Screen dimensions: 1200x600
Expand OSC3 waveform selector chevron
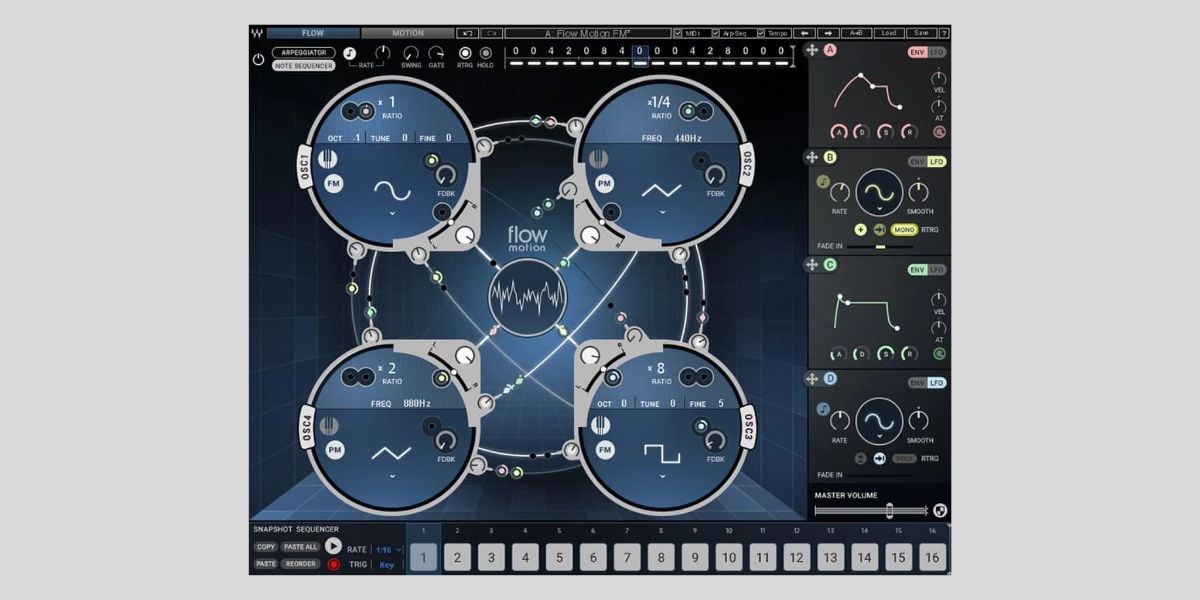click(x=662, y=477)
